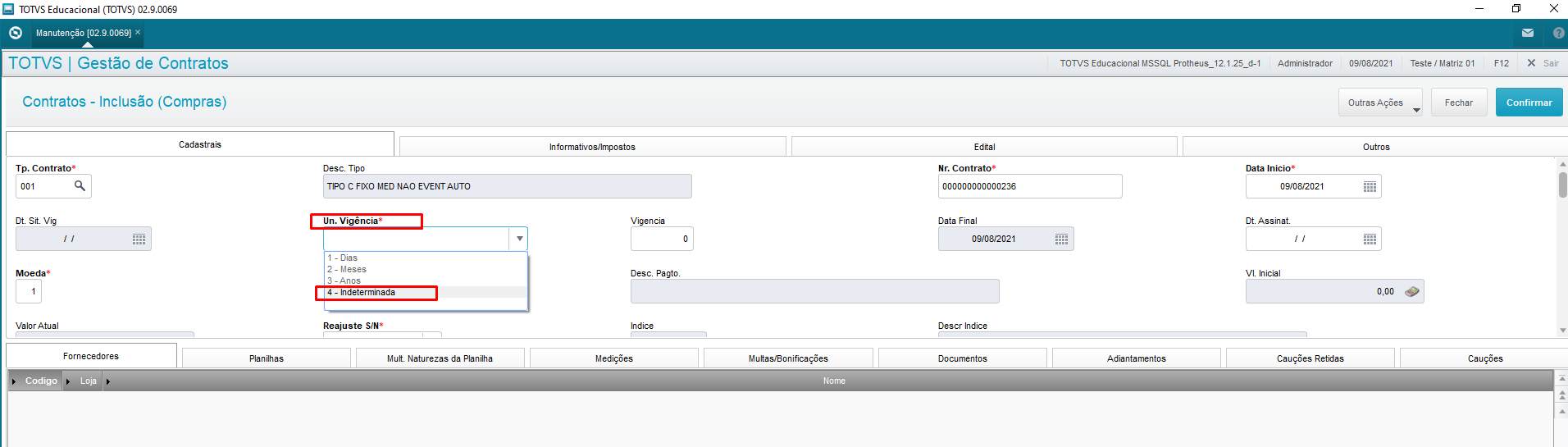
Task: Click the Desc. Tipo field
Action: pos(508,186)
